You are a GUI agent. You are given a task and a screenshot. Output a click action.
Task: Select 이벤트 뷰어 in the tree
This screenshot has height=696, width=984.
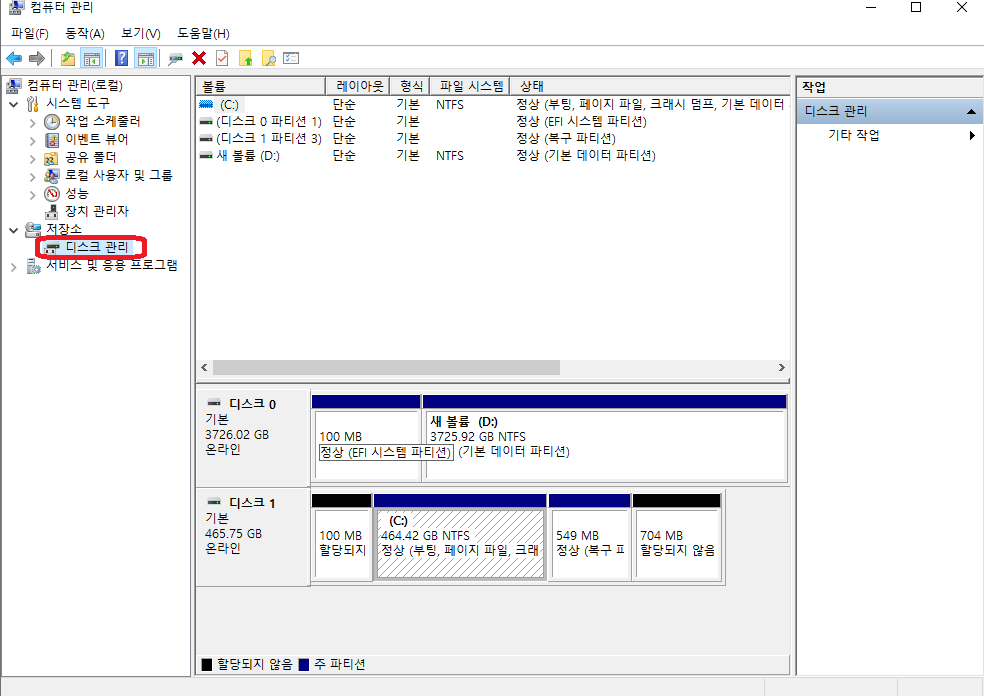97,139
